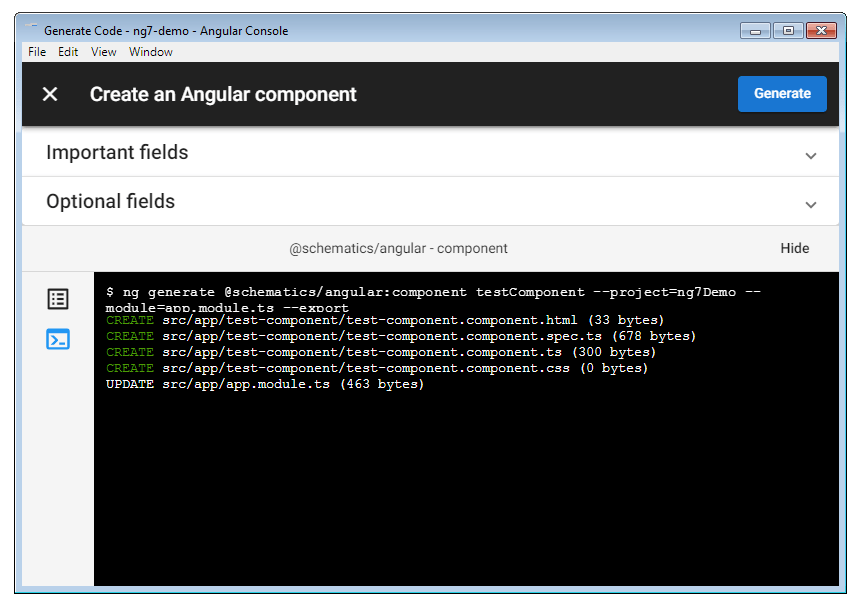Open the Window menu

pos(150,52)
